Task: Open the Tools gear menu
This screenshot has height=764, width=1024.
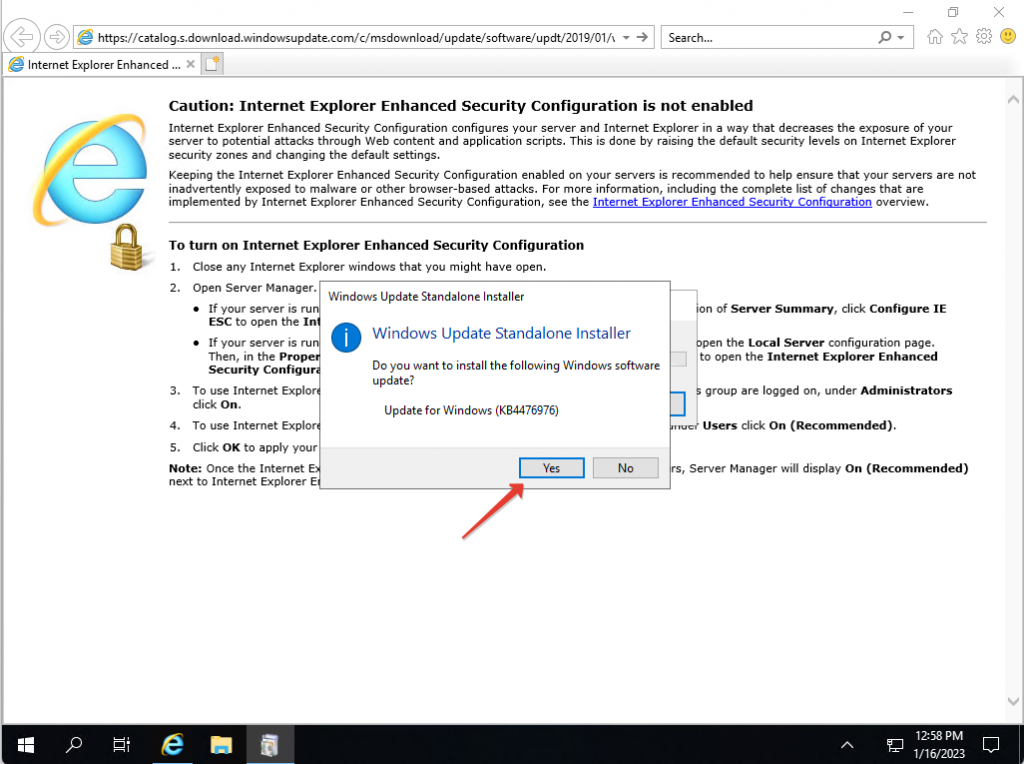Action: click(x=983, y=36)
